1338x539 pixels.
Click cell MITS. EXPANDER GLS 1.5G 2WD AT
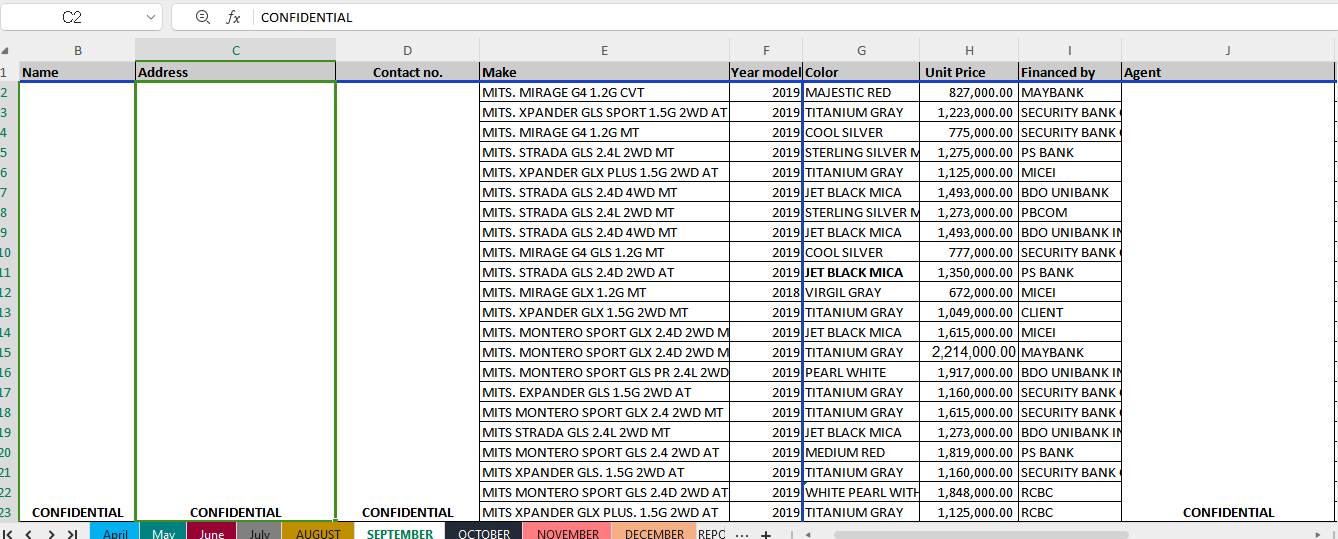click(605, 392)
